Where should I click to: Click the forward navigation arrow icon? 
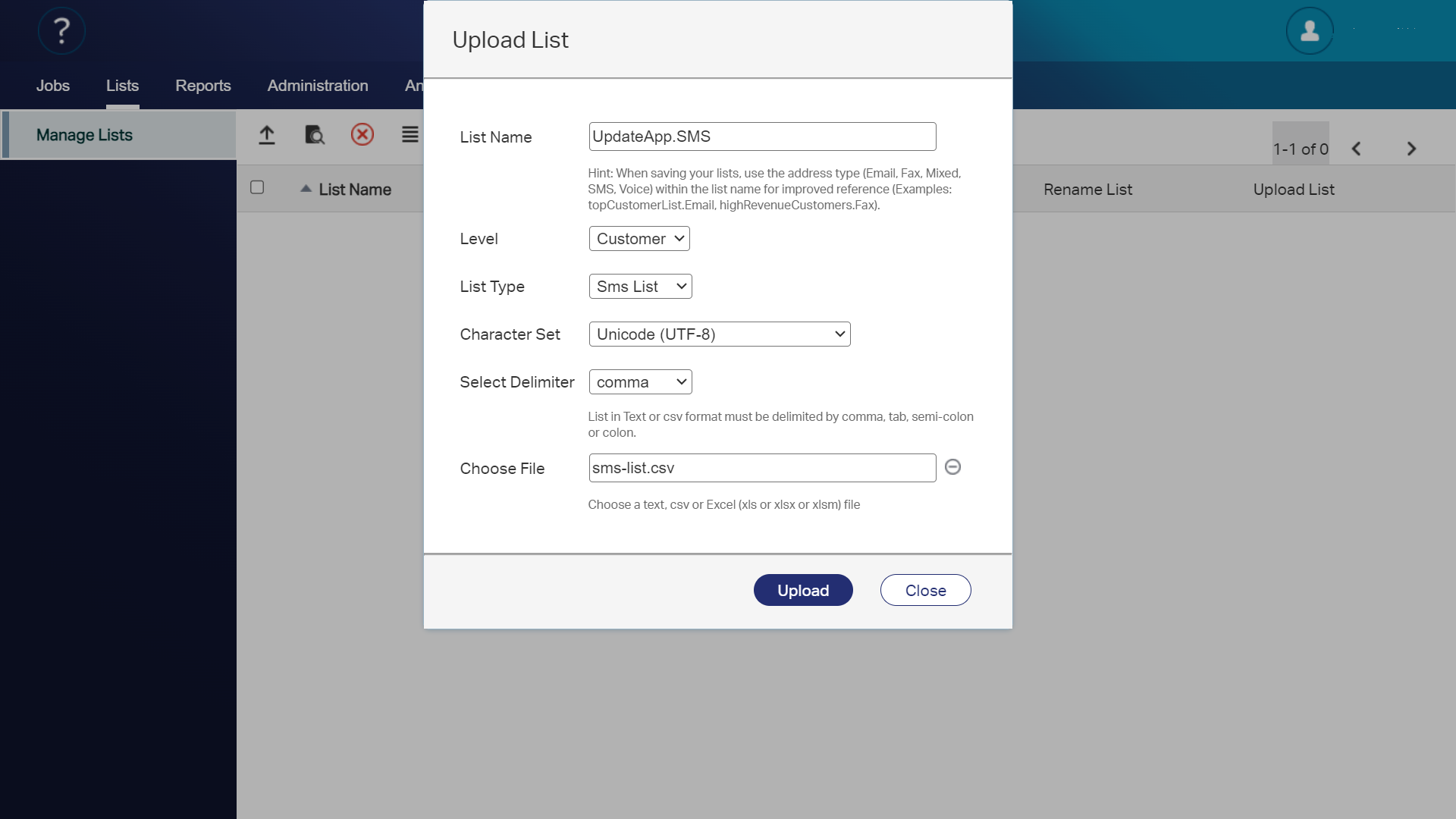point(1411,148)
